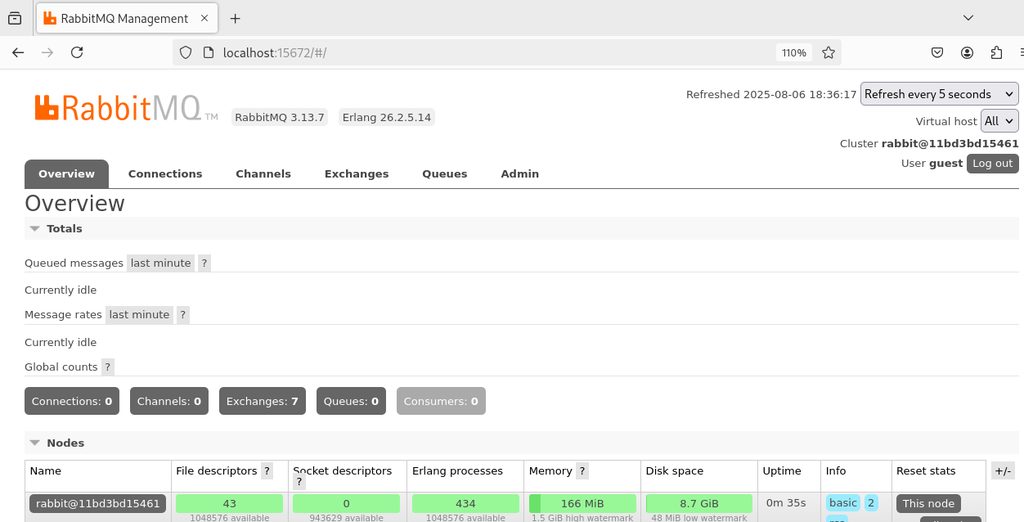Switch to the Queues tab
This screenshot has height=522, width=1024.
(445, 174)
